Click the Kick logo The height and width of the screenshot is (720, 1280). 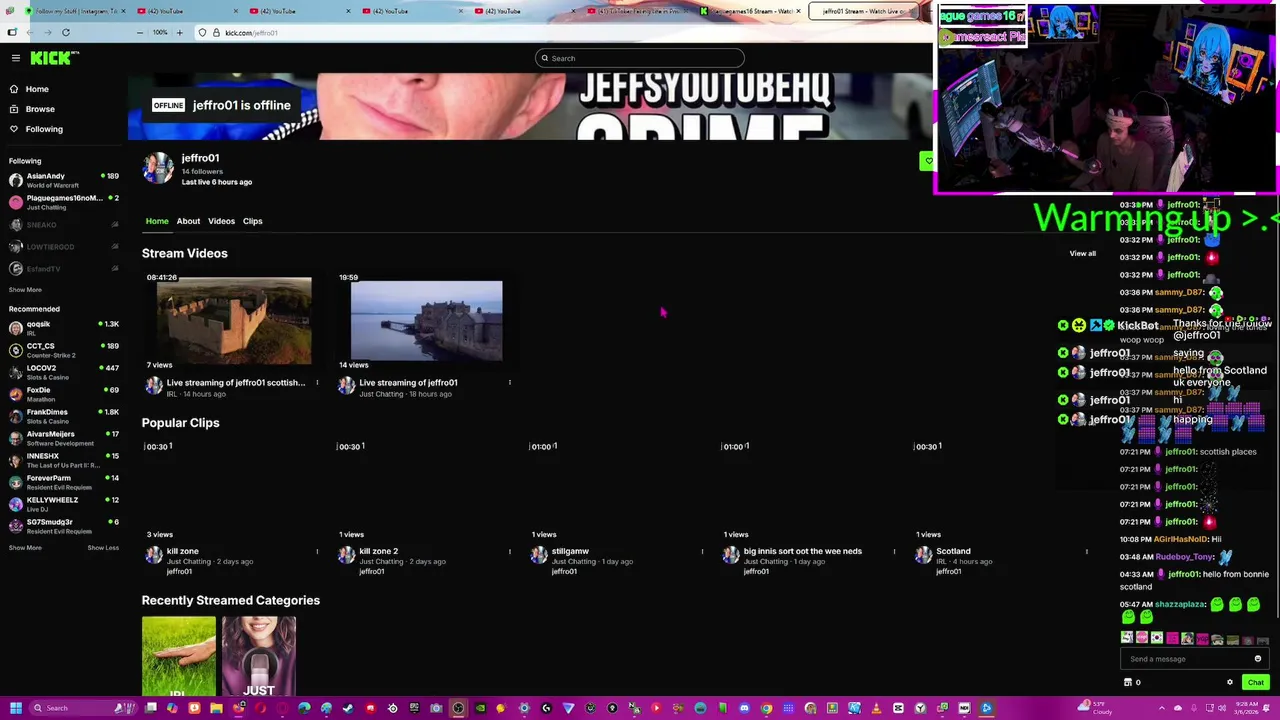[50, 58]
